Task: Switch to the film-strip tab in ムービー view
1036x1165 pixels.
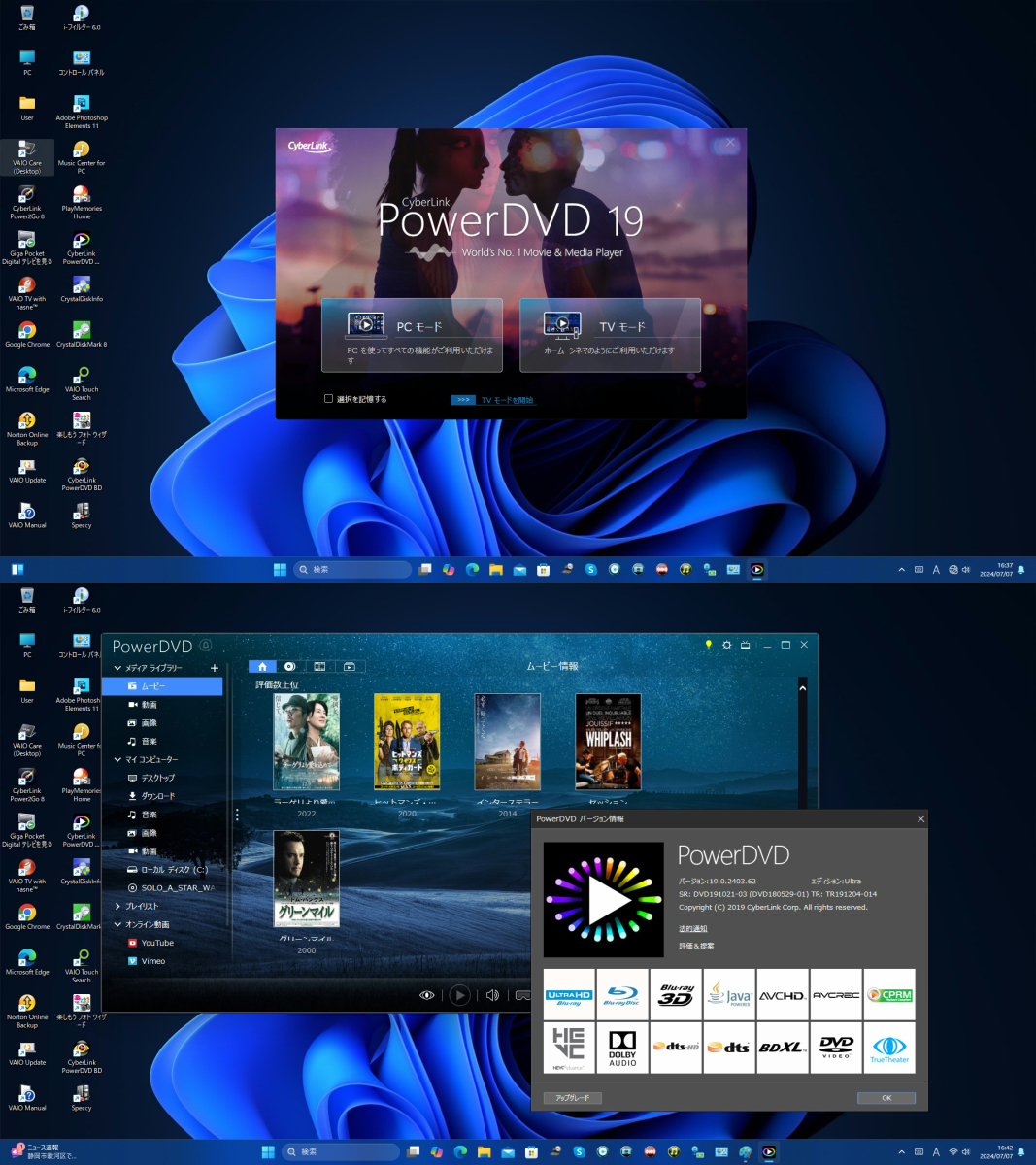Action: (319, 667)
